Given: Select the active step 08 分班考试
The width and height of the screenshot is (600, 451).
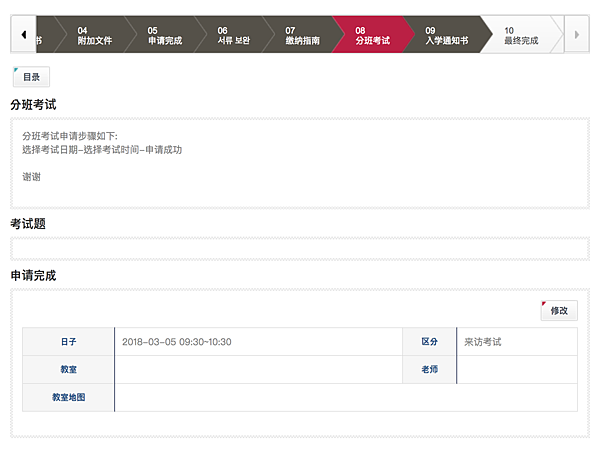Looking at the screenshot, I should coord(372,35).
